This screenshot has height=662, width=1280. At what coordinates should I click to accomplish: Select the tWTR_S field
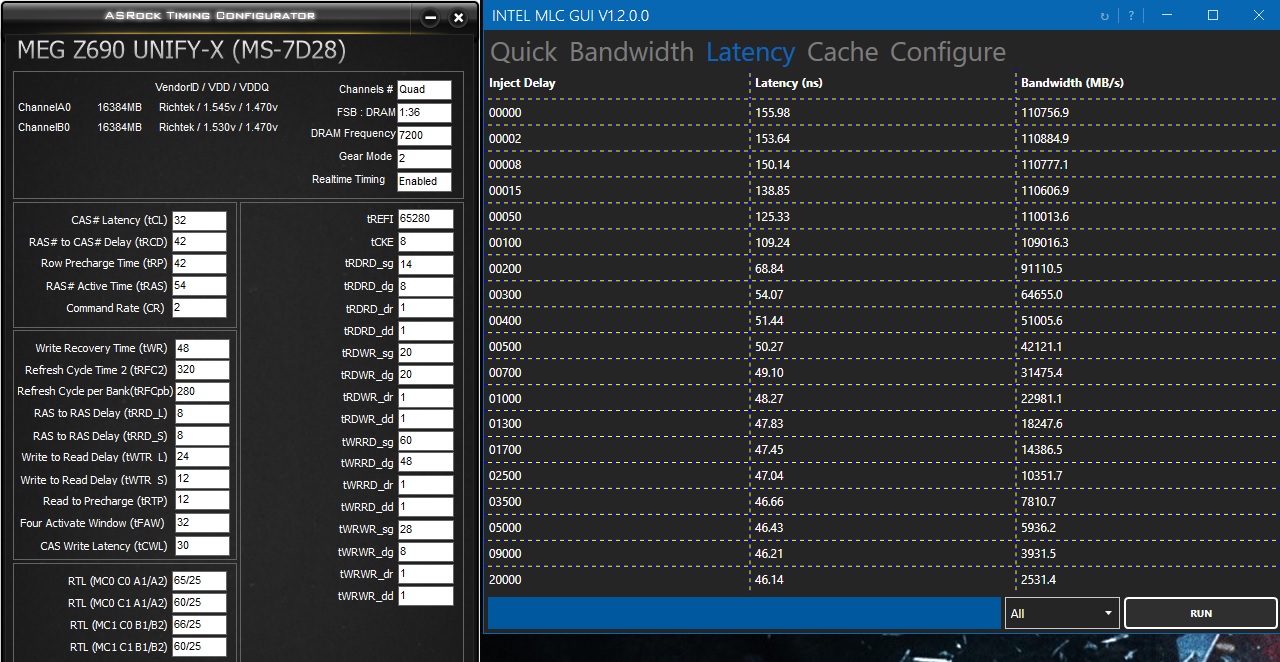point(202,480)
